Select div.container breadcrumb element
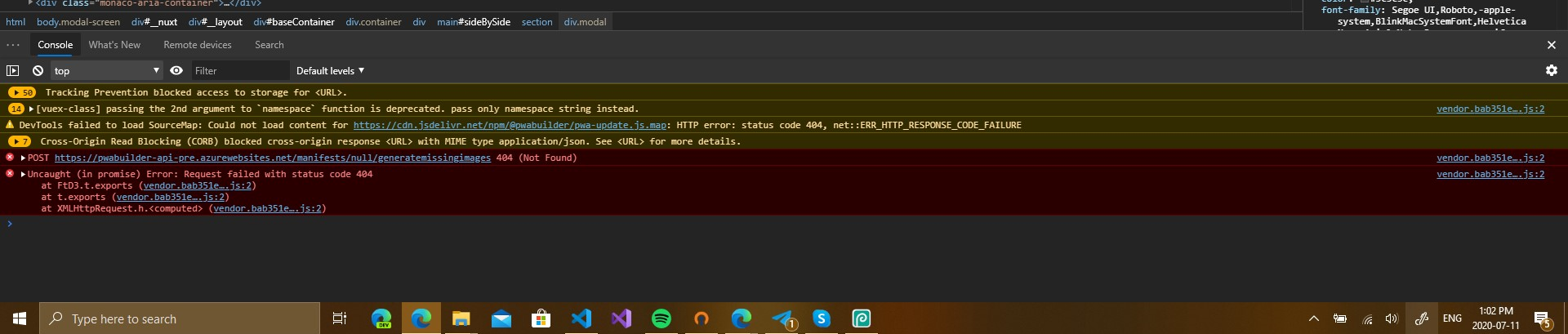The image size is (1568, 334). pos(373,22)
